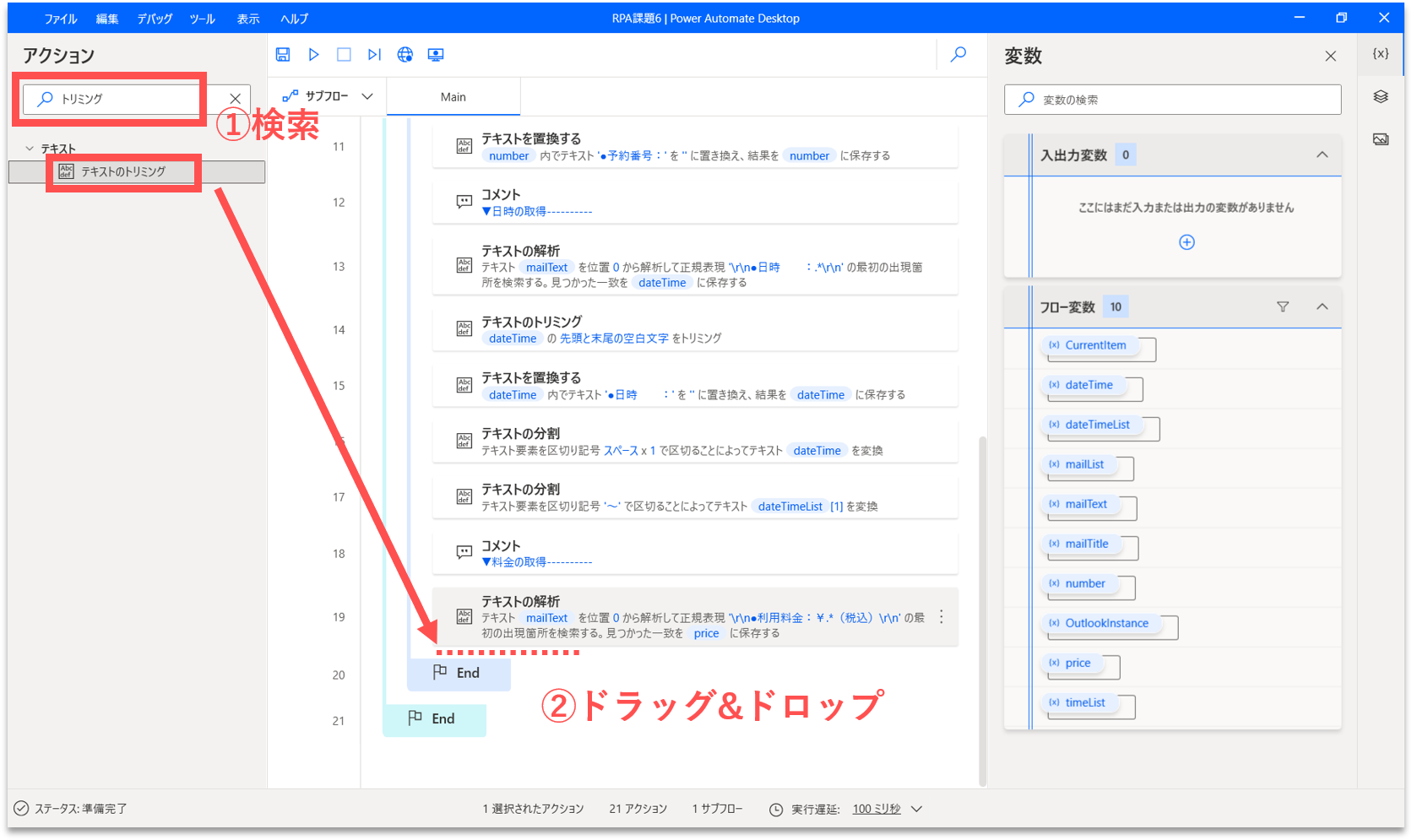Image resolution: width=1412 pixels, height=840 pixels.
Task: Click the stop flow icon
Action: 344,54
